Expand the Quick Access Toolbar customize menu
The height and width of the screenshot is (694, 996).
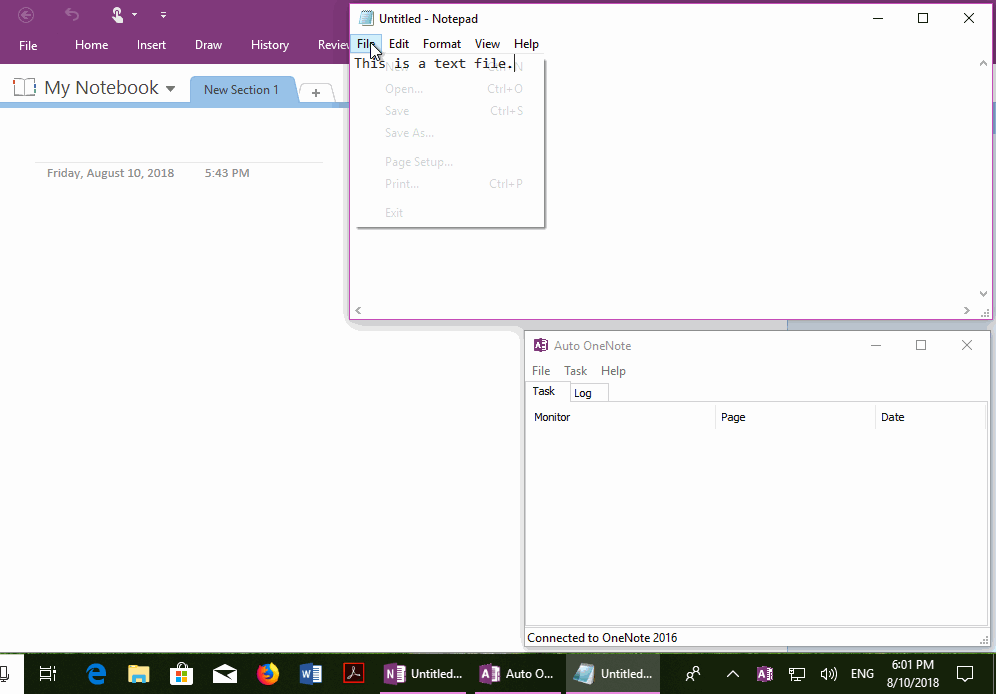pyautogui.click(x=162, y=15)
